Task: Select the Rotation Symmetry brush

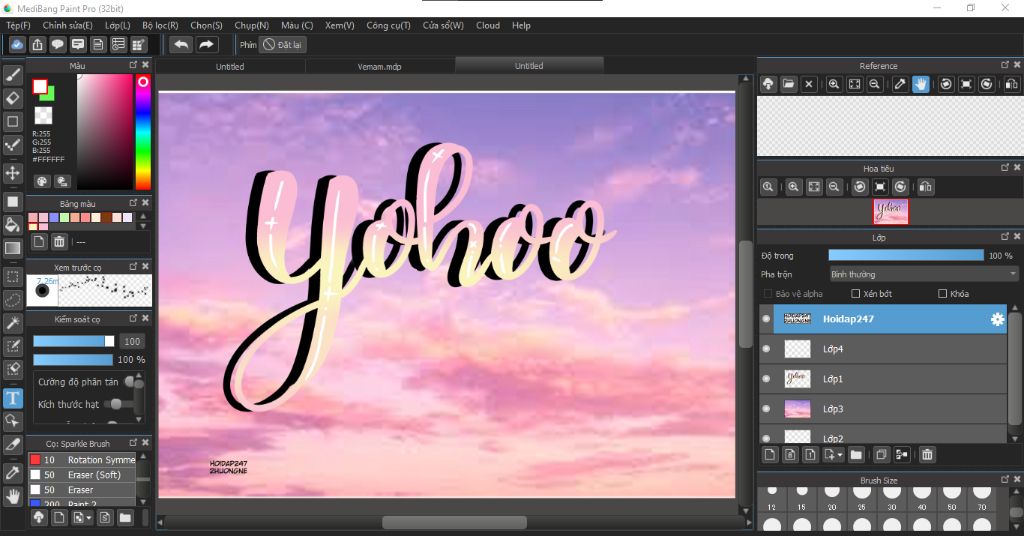Action: 82,460
